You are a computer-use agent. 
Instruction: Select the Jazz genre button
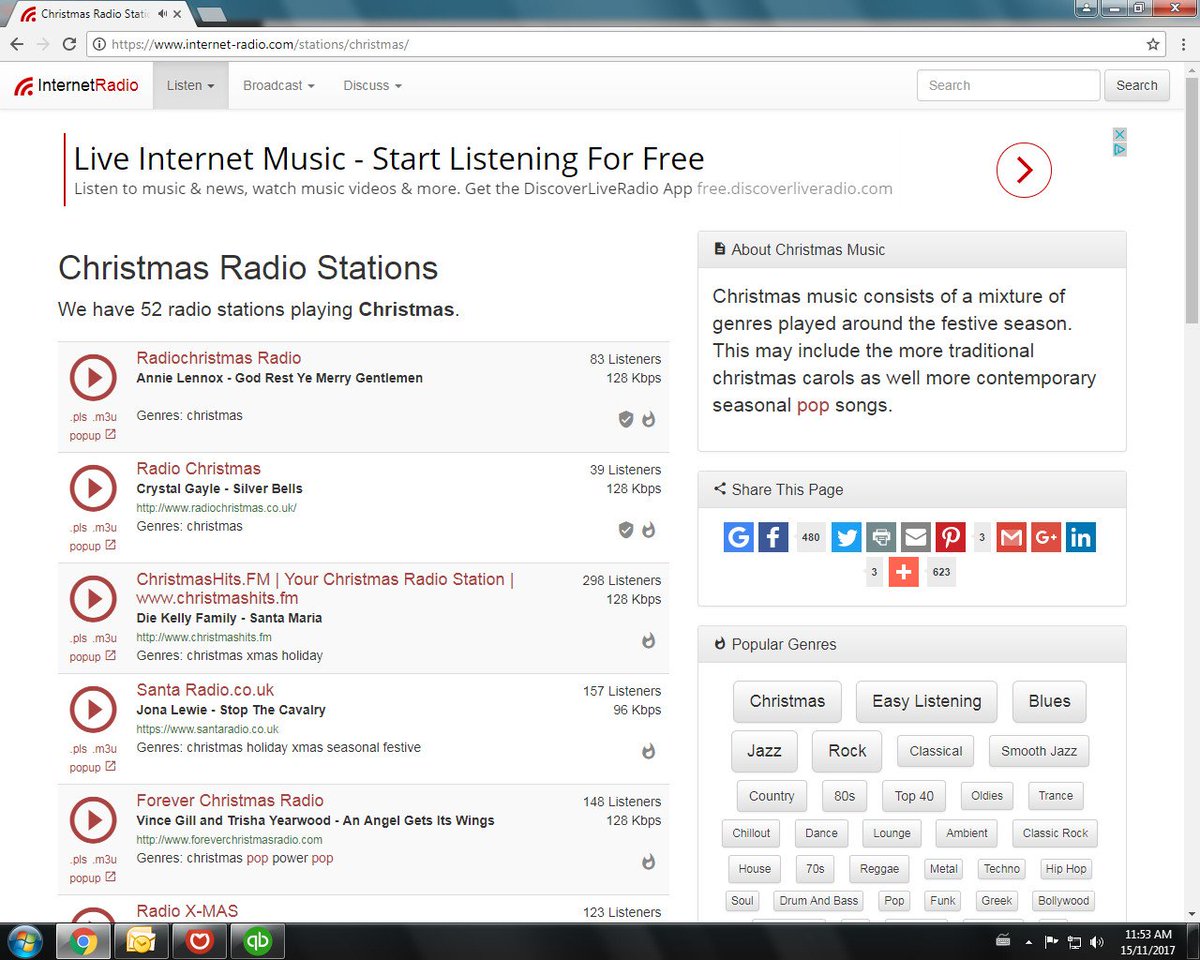tap(764, 751)
